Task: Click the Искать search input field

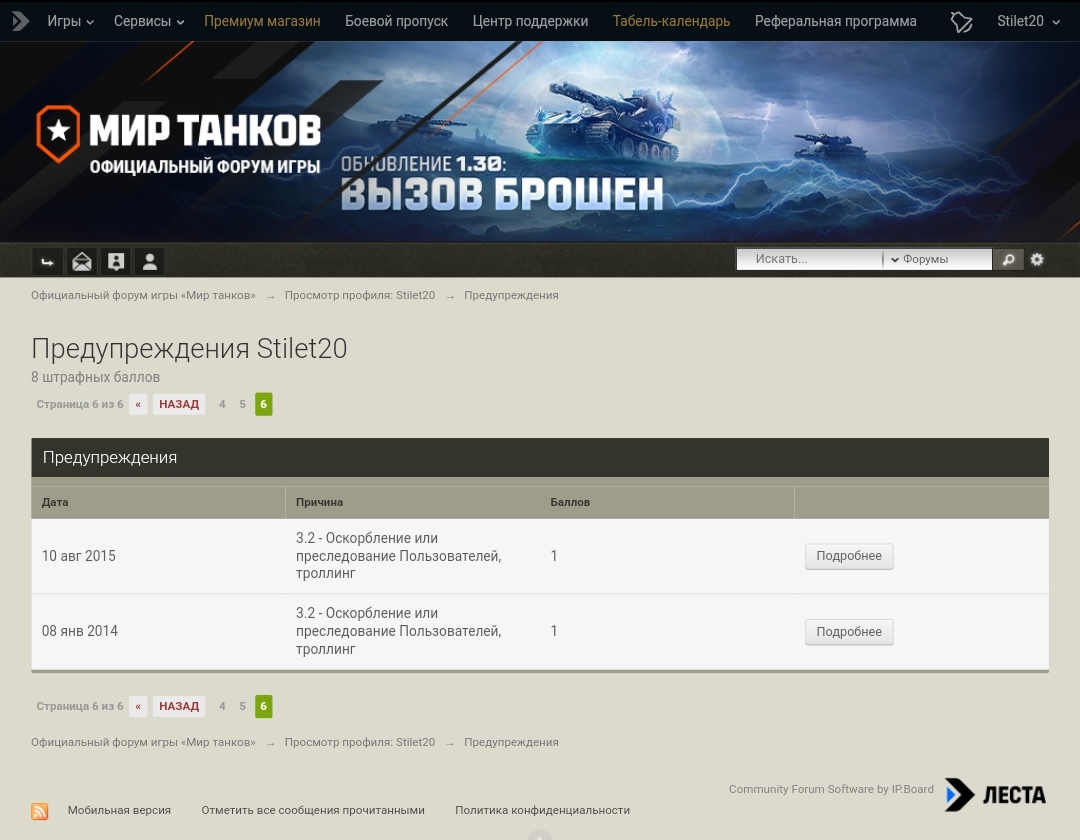Action: coord(810,260)
